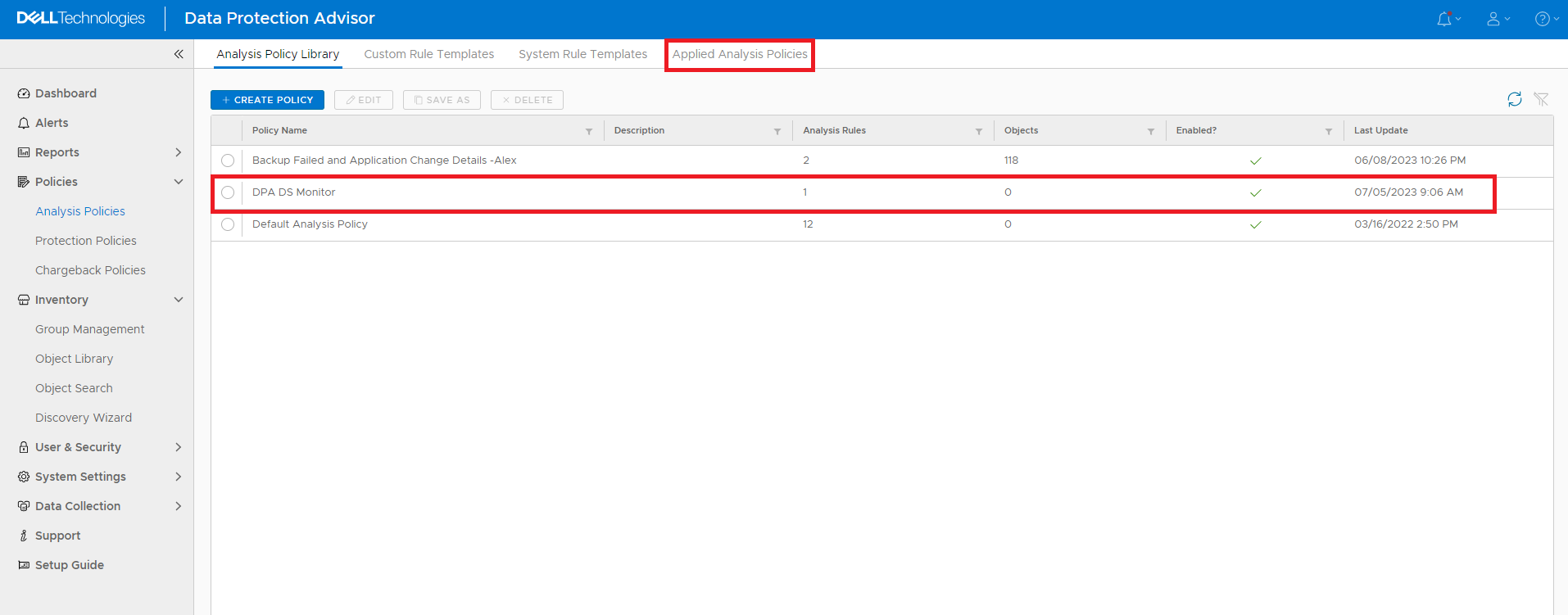Click the Policies icon in sidebar
Viewport: 1568px width, 615px height.
tap(24, 182)
